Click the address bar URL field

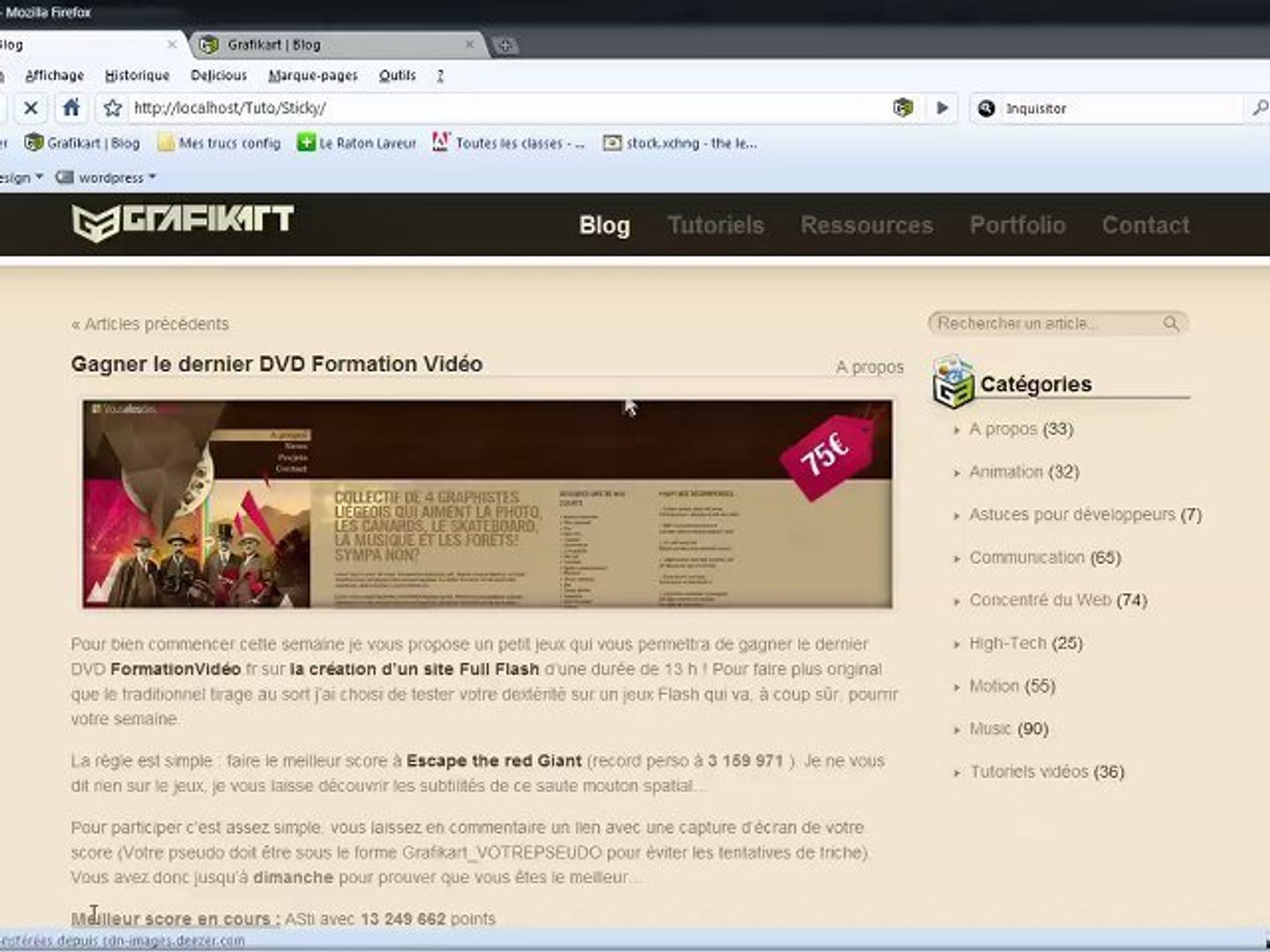[x=507, y=108]
